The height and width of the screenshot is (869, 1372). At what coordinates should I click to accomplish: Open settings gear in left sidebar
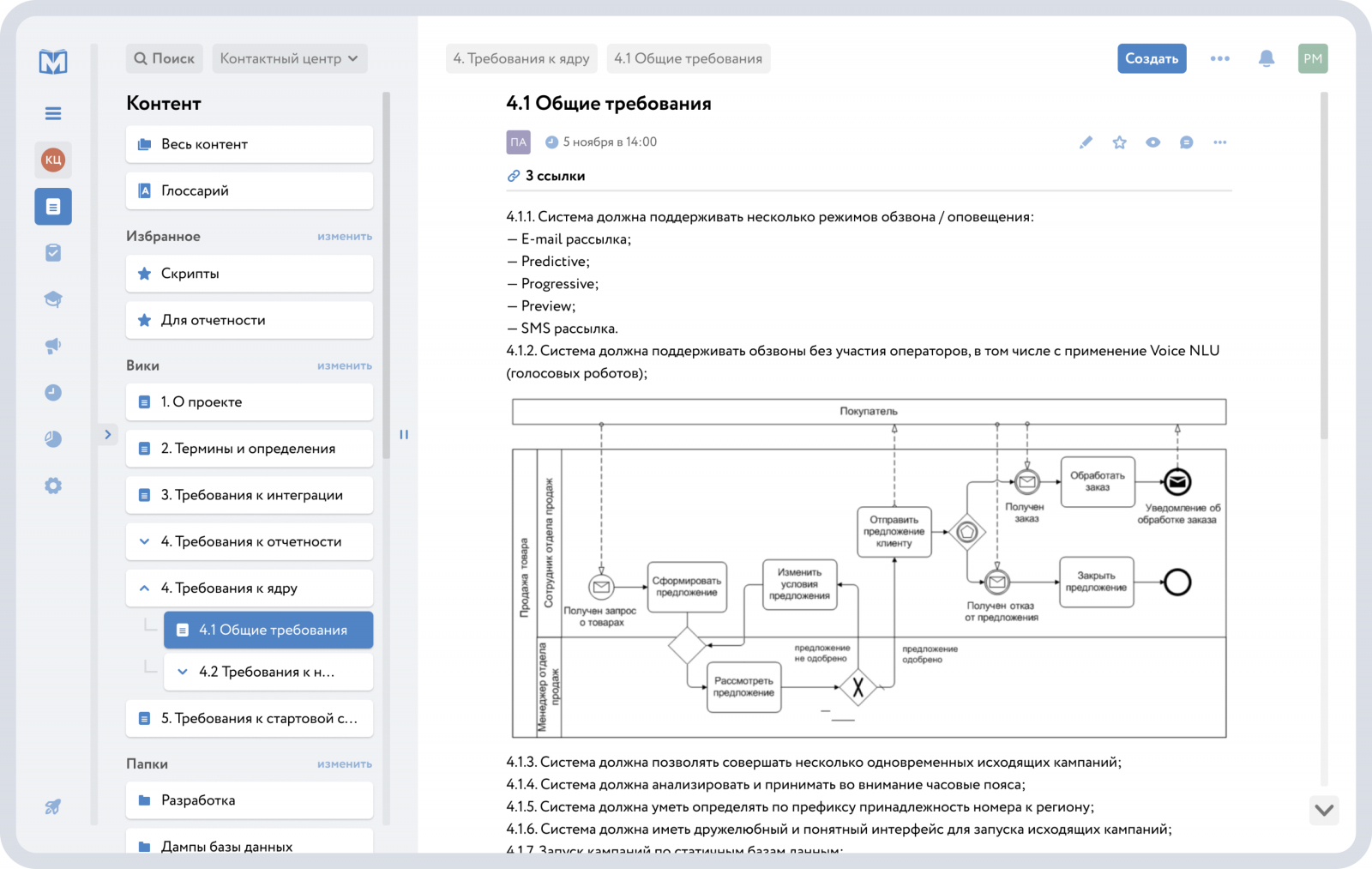click(53, 486)
